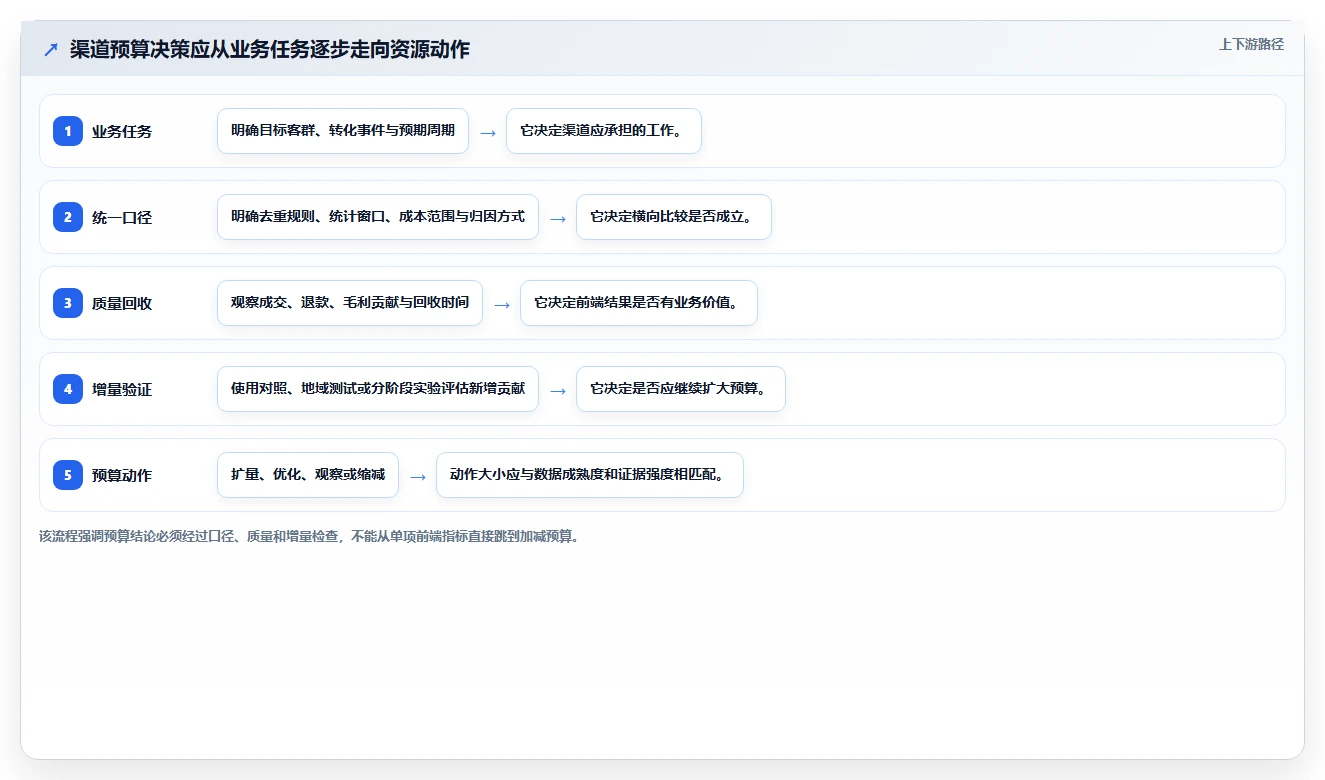Click the arrow in the 增量验证 row
The height and width of the screenshot is (780, 1325).
pyautogui.click(x=558, y=390)
